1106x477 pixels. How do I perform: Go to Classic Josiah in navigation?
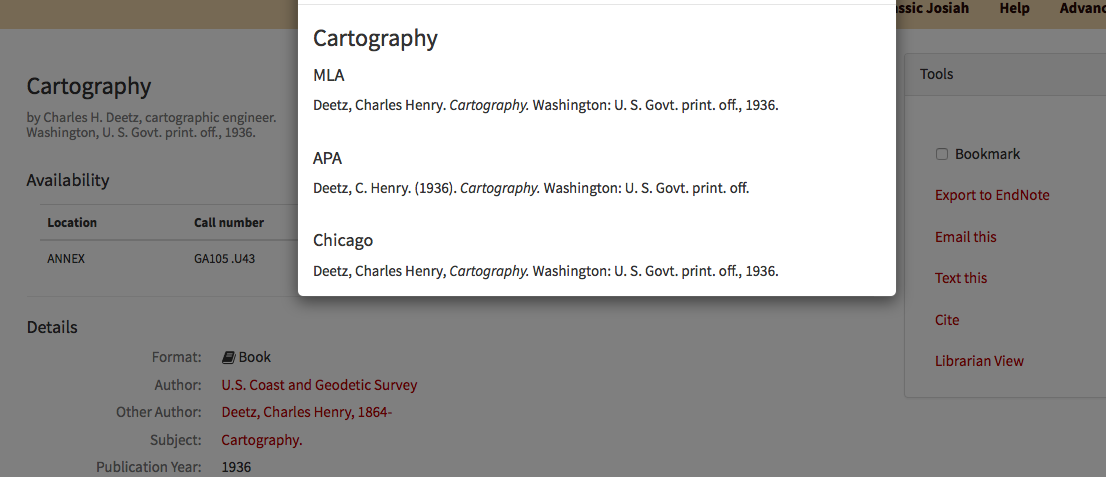click(x=932, y=9)
